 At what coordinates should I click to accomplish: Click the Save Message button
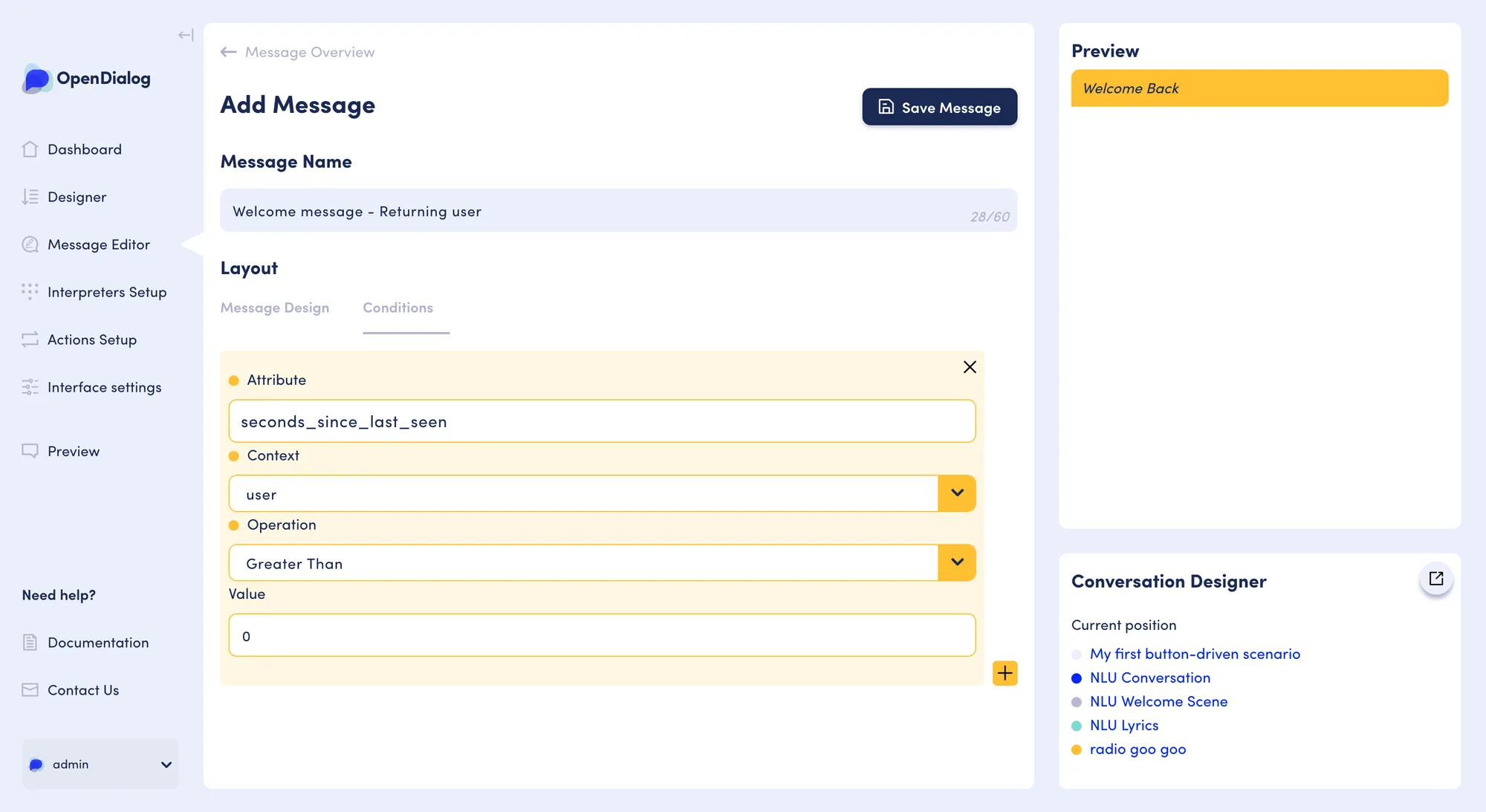coord(940,107)
